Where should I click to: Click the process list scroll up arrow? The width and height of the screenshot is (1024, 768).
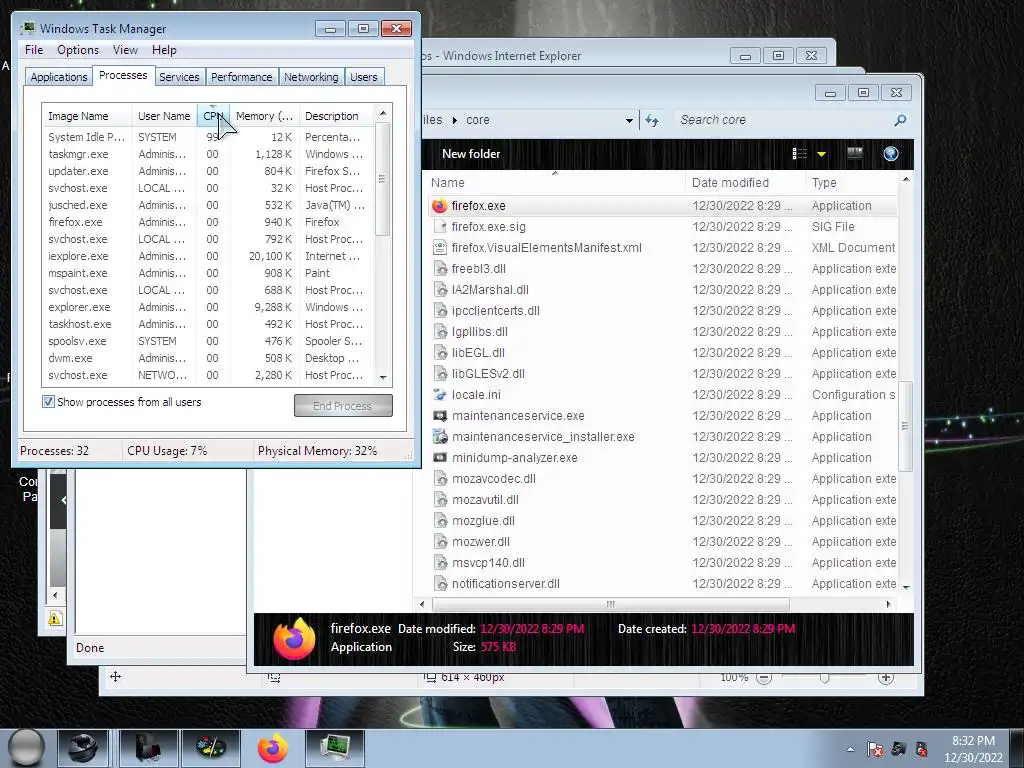(383, 113)
